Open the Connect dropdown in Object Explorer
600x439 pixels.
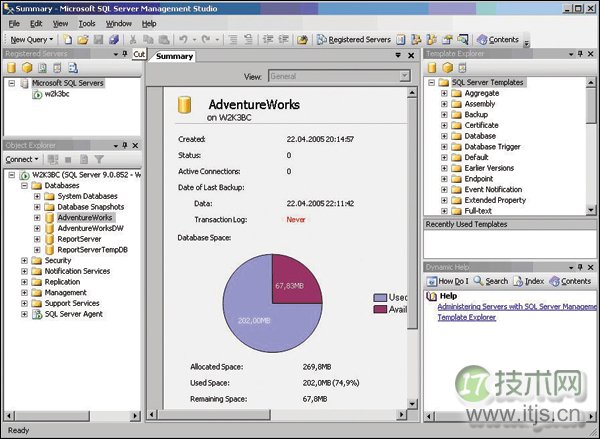(x=22, y=159)
